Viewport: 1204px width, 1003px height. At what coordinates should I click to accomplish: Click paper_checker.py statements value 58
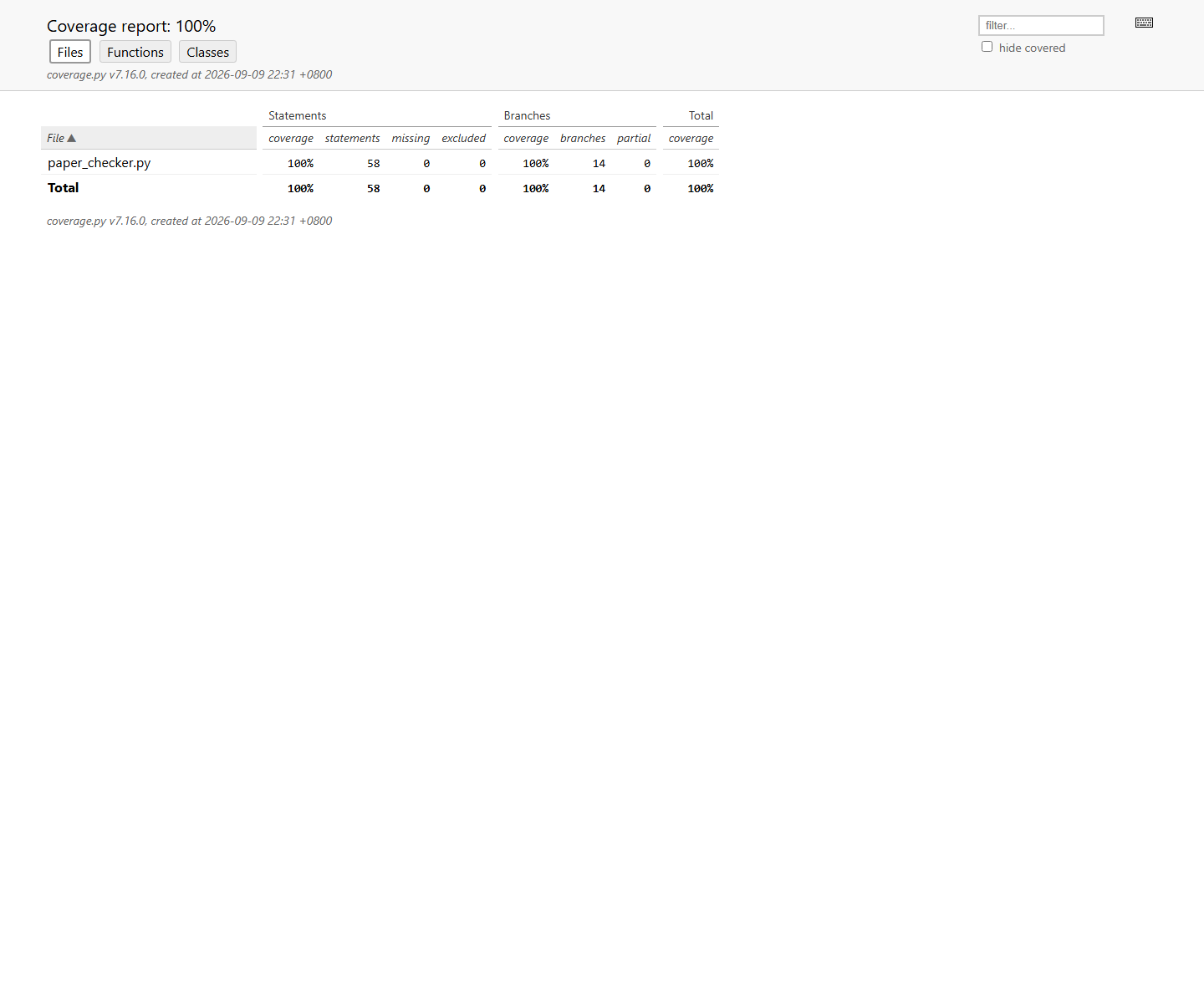[373, 163]
